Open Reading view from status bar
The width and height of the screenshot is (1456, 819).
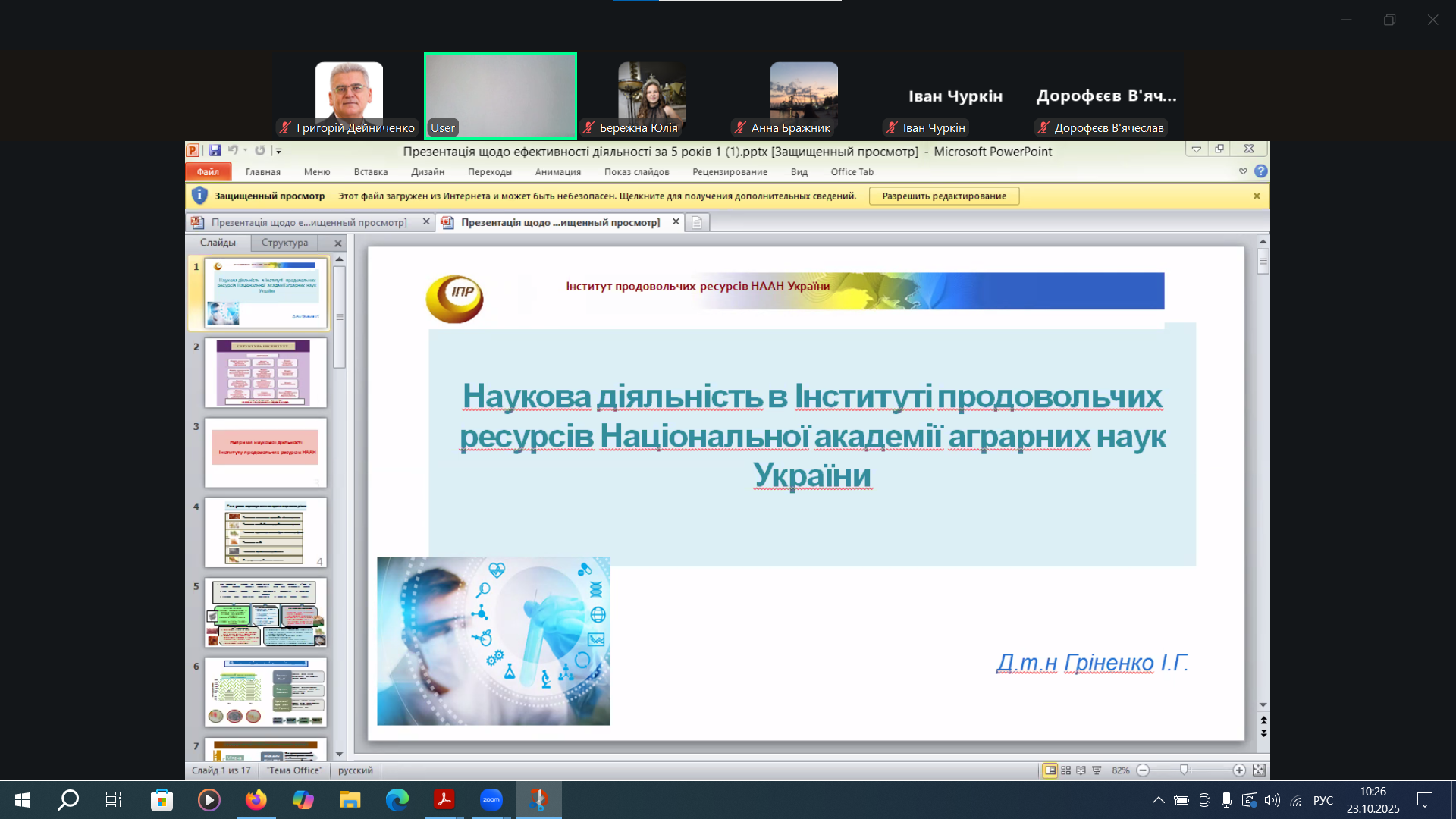tap(1081, 770)
